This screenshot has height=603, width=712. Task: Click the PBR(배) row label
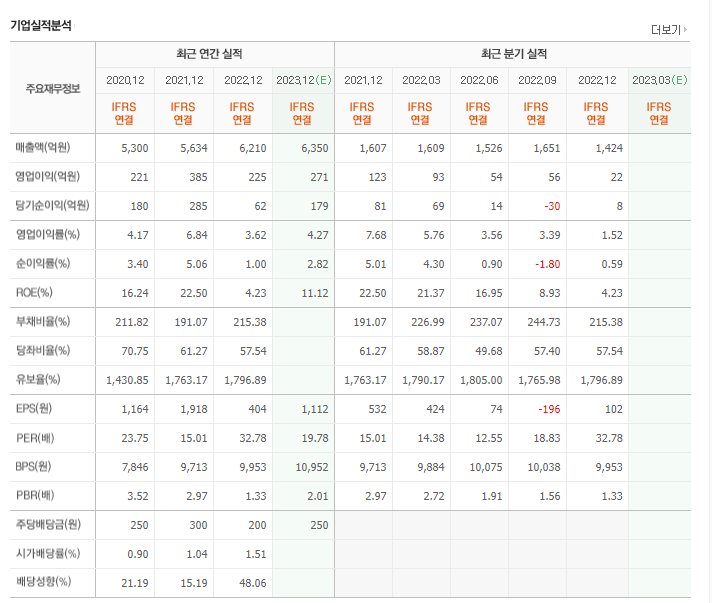[x=35, y=496]
